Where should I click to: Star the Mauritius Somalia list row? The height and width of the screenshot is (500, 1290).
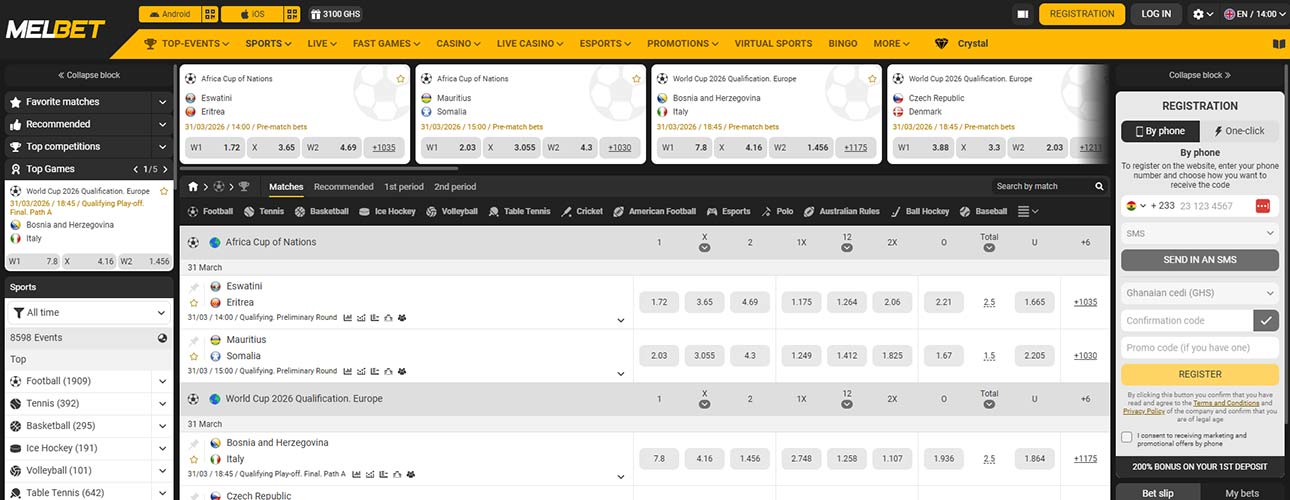(194, 356)
